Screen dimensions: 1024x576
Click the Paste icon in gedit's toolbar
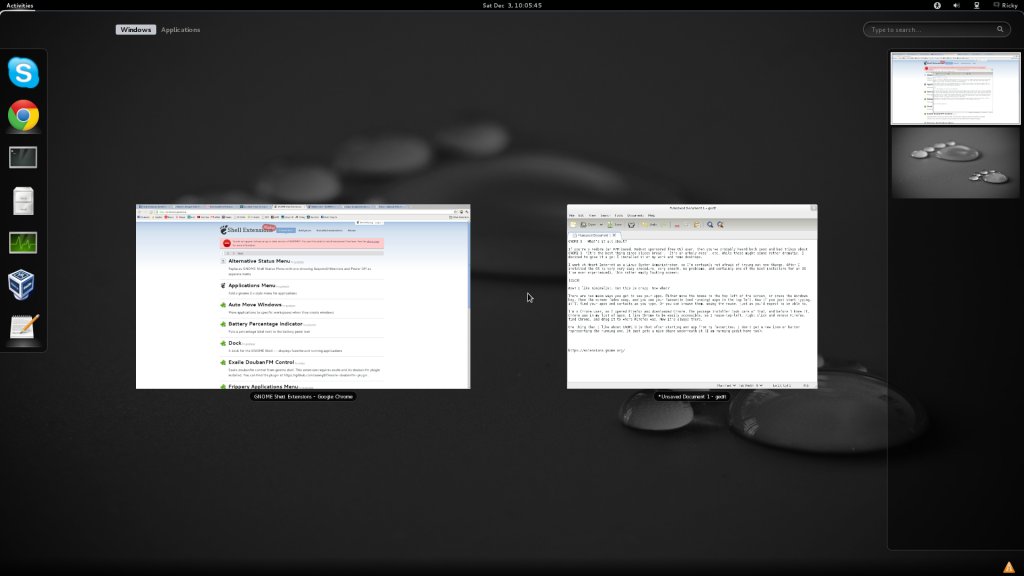point(697,224)
